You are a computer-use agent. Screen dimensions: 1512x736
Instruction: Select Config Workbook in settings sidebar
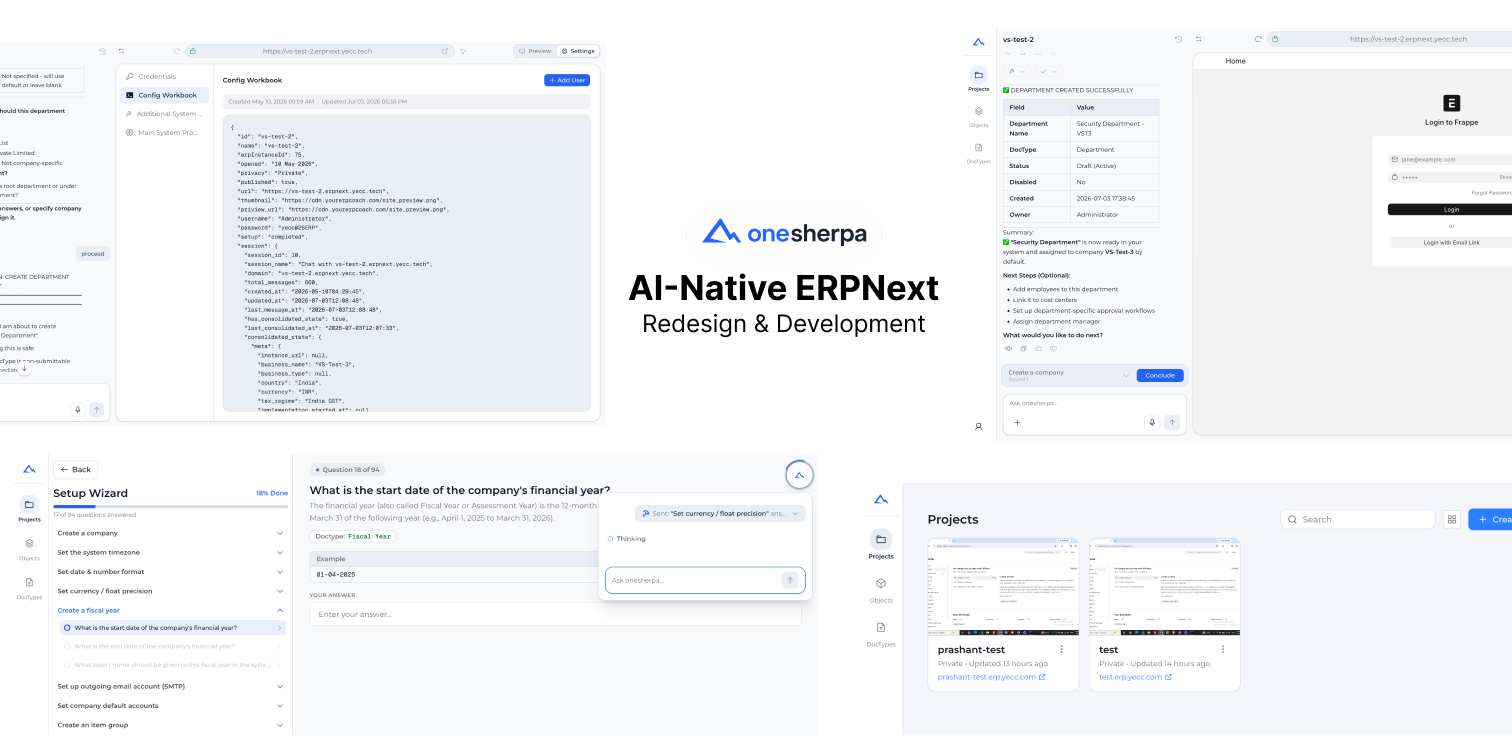click(164, 95)
